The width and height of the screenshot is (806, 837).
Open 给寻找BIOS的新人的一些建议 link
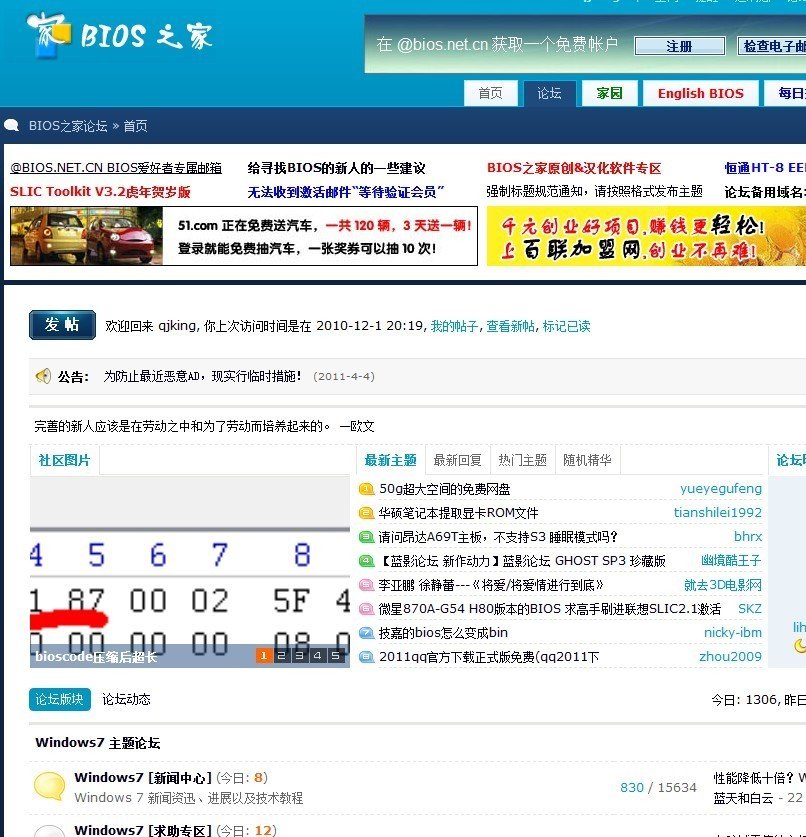(x=336, y=168)
